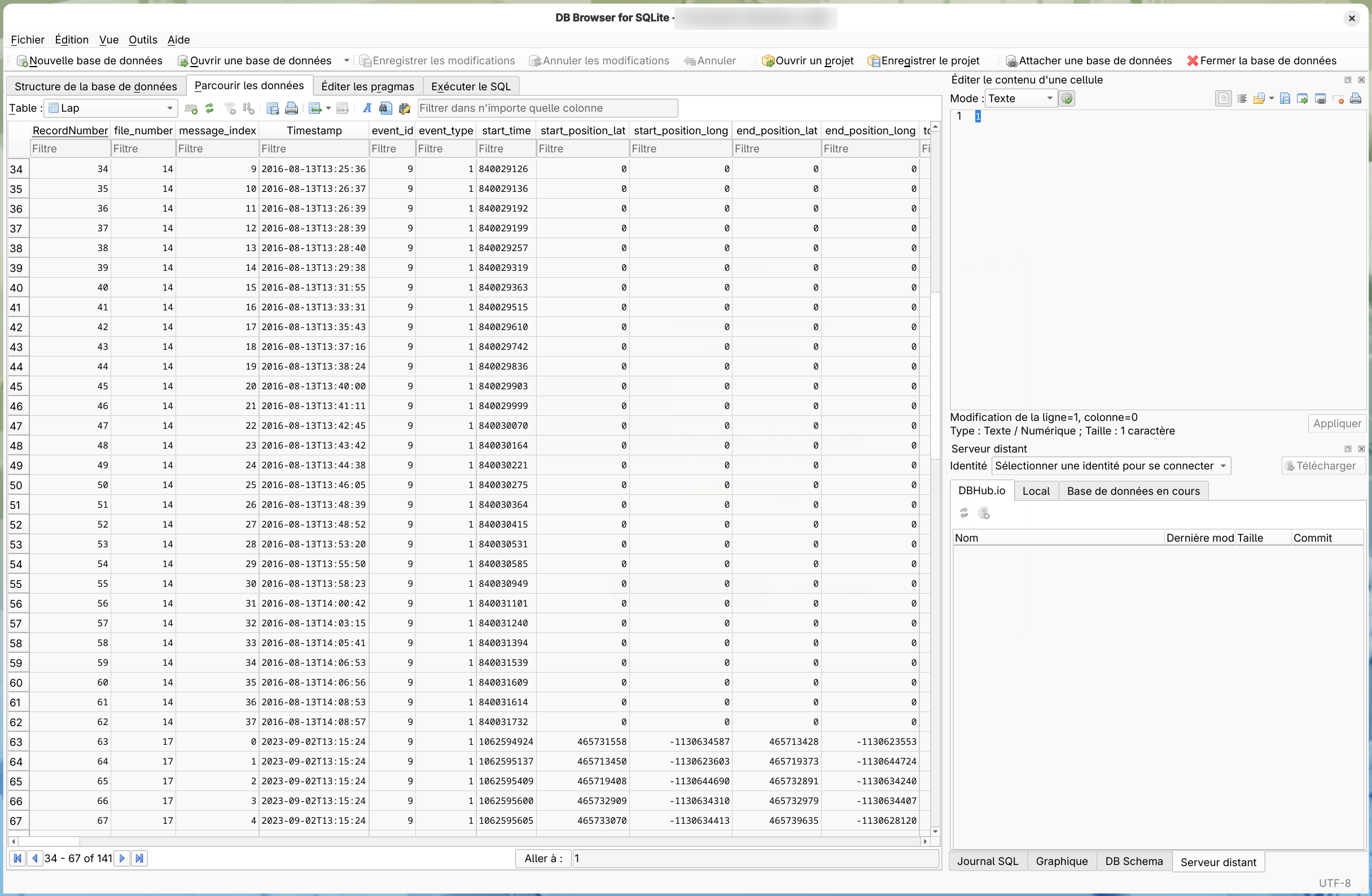The width and height of the screenshot is (1372, 896).
Task: Select the Graphique bottom tab
Action: [x=1061, y=862]
